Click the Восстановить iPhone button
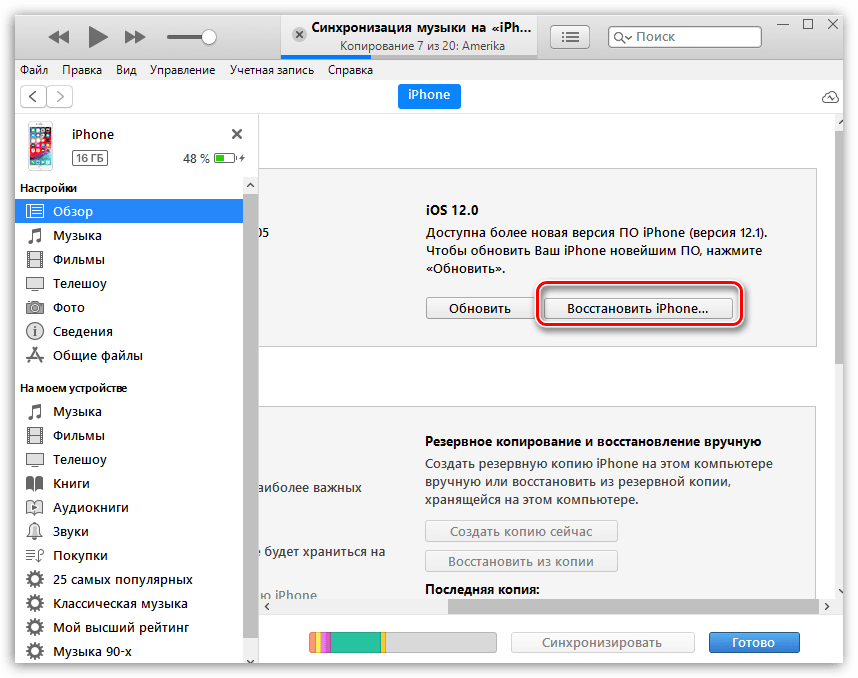Screen dimensions: 858x678 pyautogui.click(x=637, y=308)
